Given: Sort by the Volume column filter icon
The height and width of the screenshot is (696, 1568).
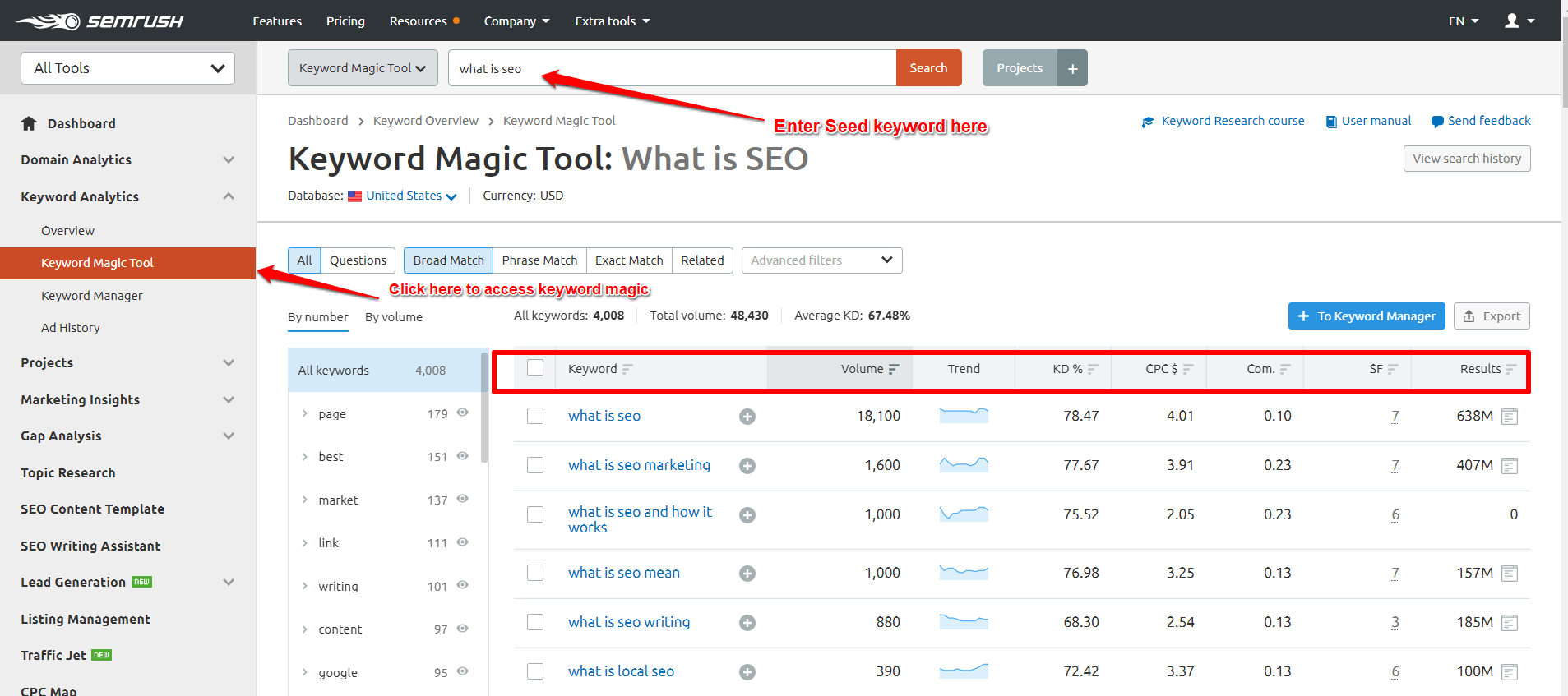Looking at the screenshot, I should pos(894,370).
